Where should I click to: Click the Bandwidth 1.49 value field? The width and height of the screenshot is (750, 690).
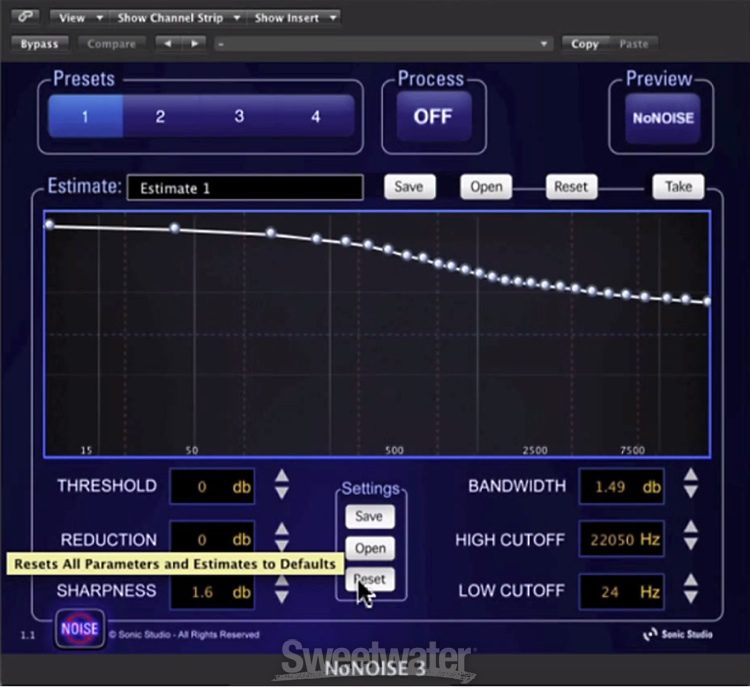point(621,487)
